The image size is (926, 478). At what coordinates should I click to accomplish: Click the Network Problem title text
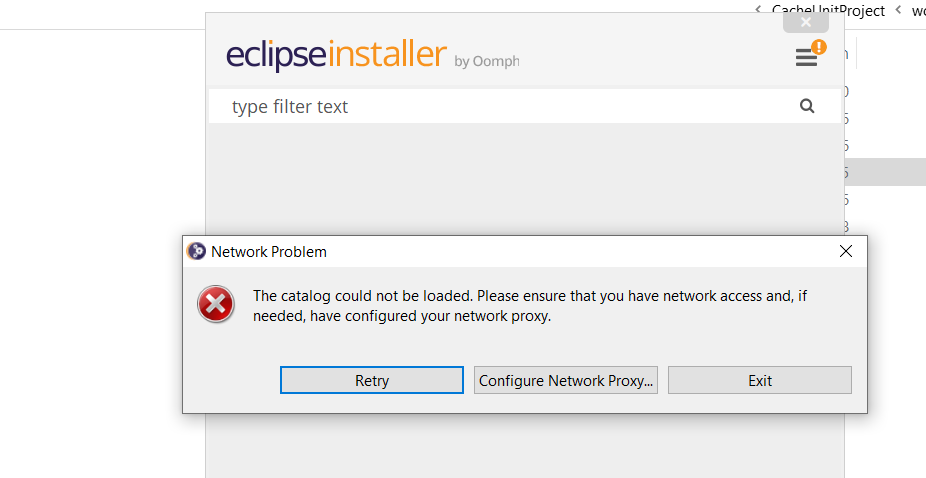[269, 252]
